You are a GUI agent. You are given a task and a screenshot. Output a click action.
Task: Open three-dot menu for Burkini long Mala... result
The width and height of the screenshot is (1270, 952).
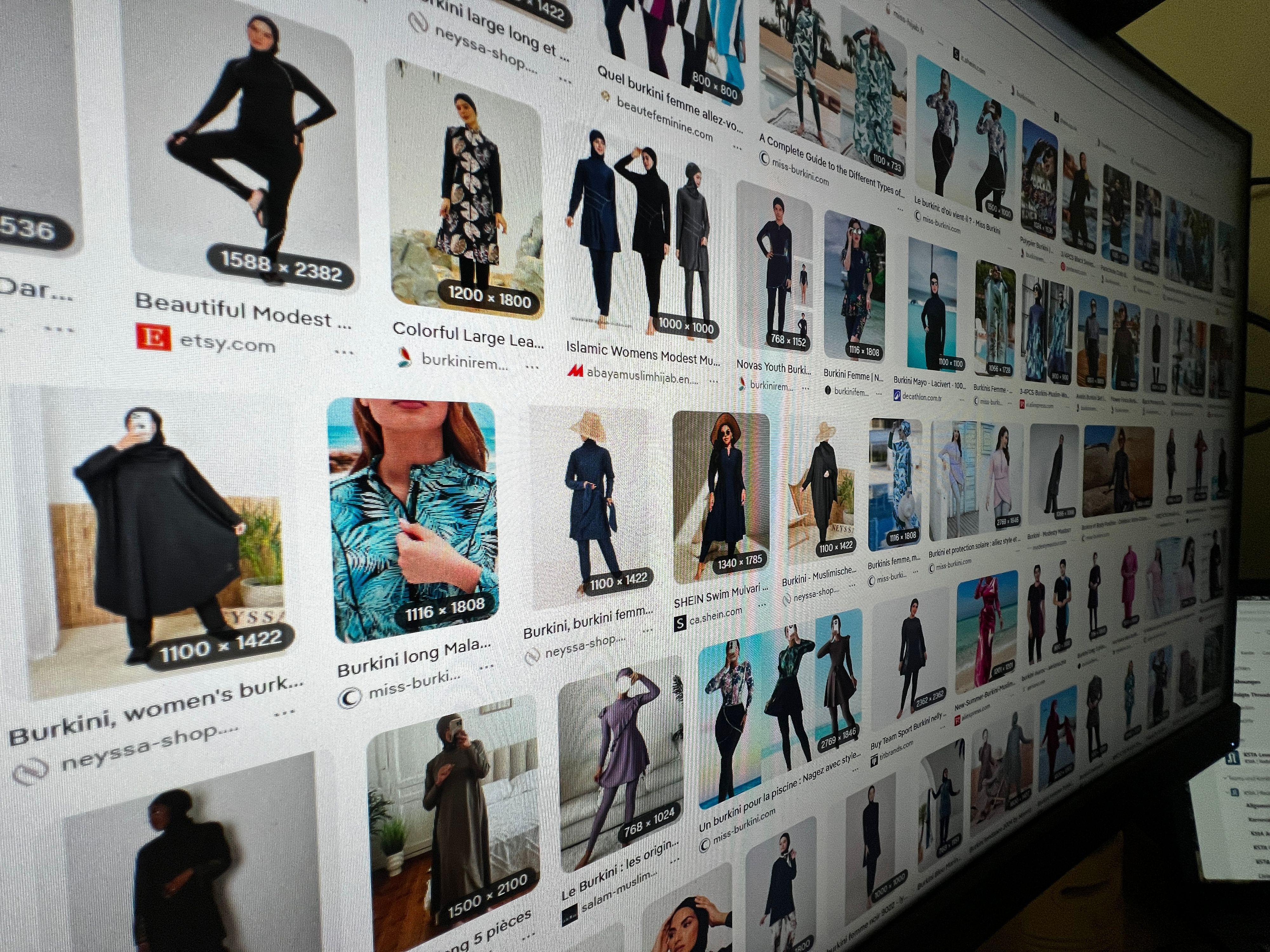tap(486, 666)
